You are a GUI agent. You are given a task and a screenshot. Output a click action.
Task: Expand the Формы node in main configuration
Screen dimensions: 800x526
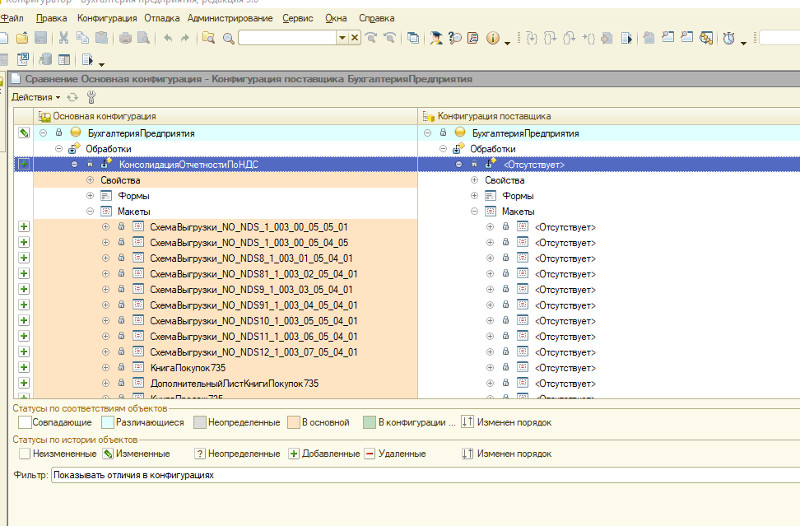pyautogui.click(x=90, y=196)
